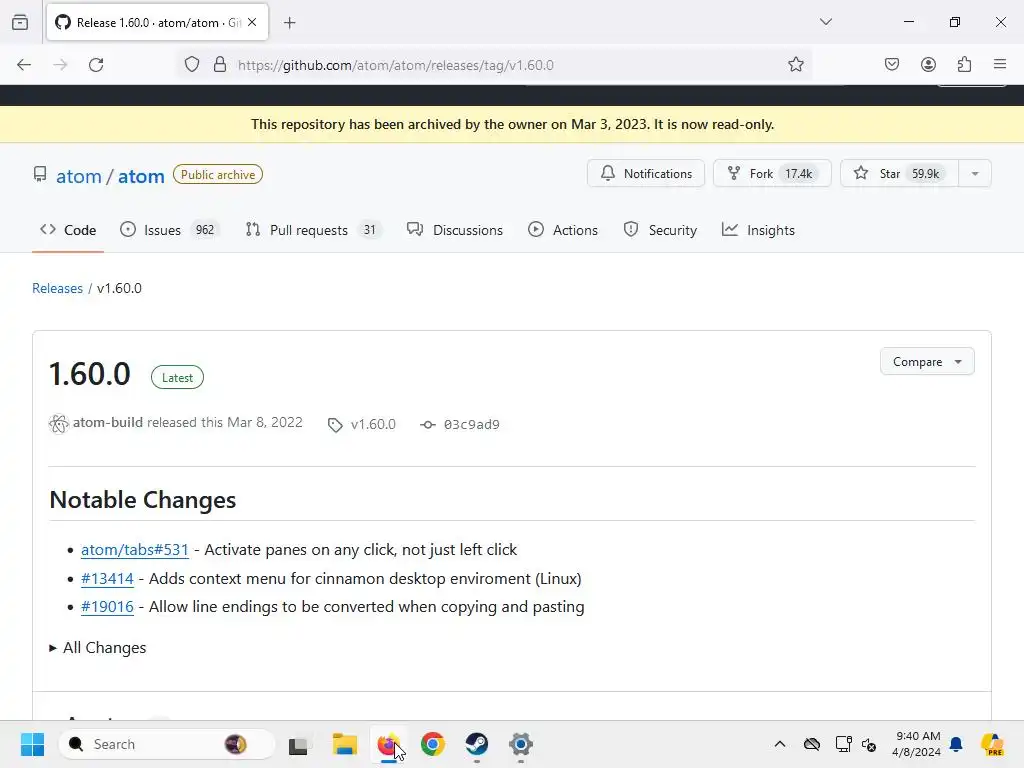Open the #13414 pull request link
Viewport: 1024px width, 768px height.
coord(107,579)
